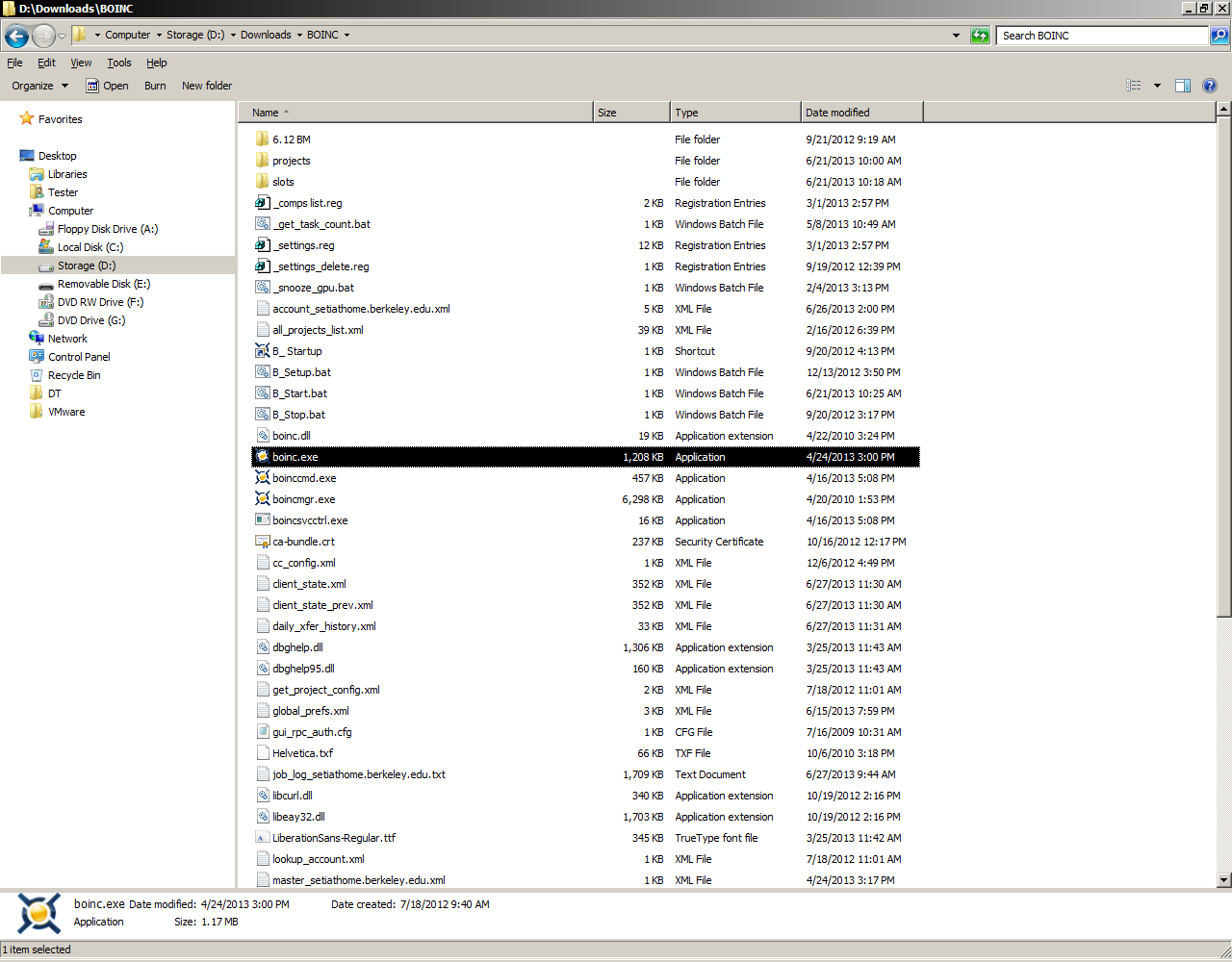
Task: Expand the Organize dropdown
Action: (40, 86)
